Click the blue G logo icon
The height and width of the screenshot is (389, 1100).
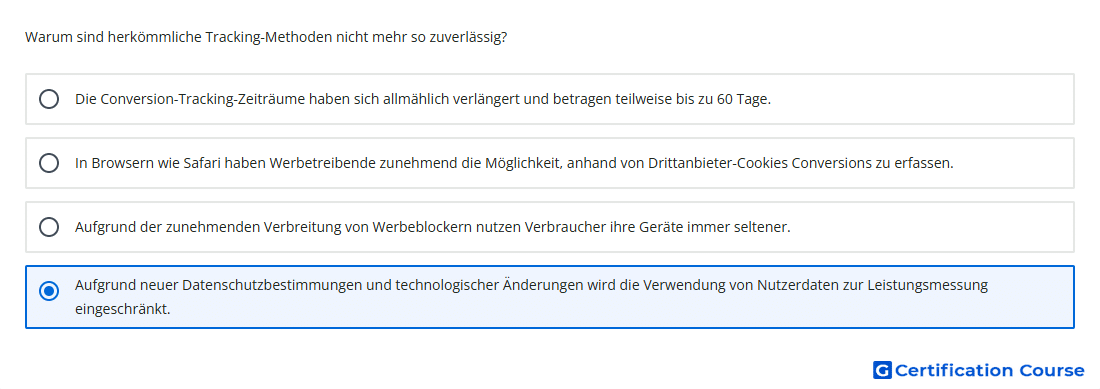click(x=882, y=370)
